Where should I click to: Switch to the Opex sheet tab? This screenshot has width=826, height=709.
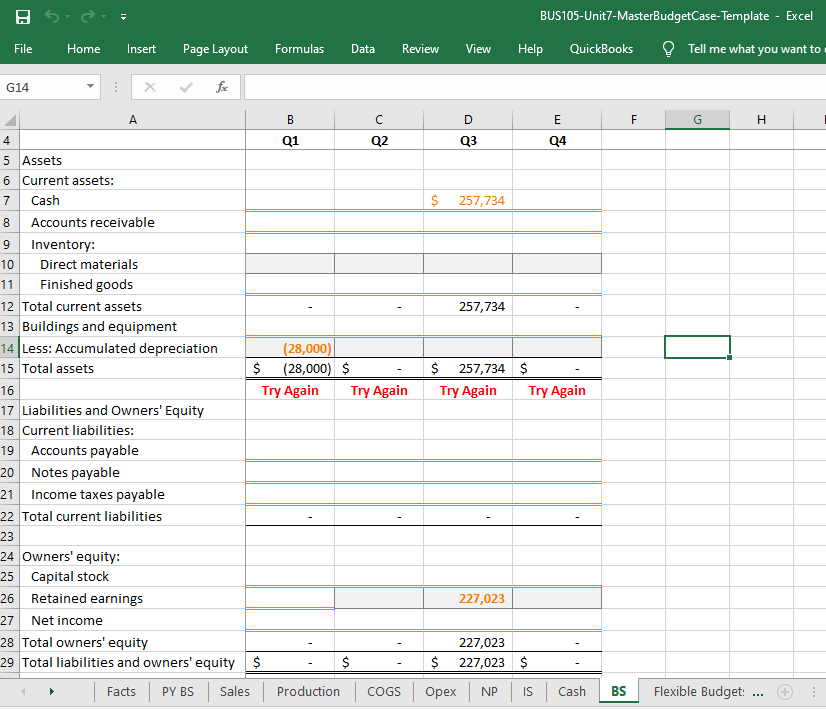(x=441, y=692)
